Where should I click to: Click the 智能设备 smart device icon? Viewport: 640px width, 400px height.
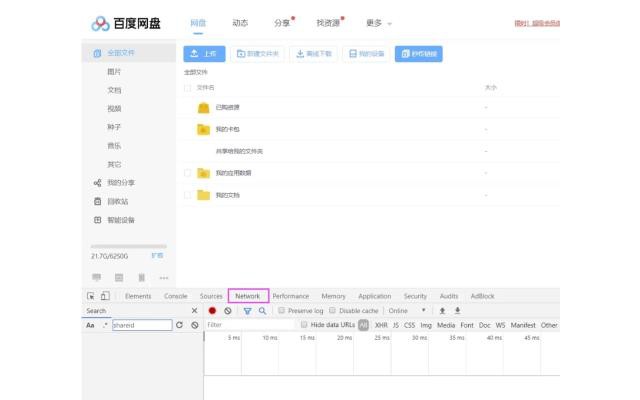(97, 220)
